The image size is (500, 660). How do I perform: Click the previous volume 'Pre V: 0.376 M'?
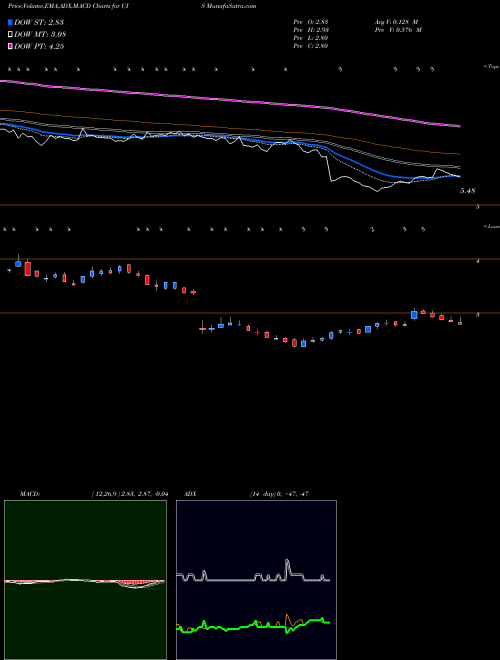pos(398,30)
